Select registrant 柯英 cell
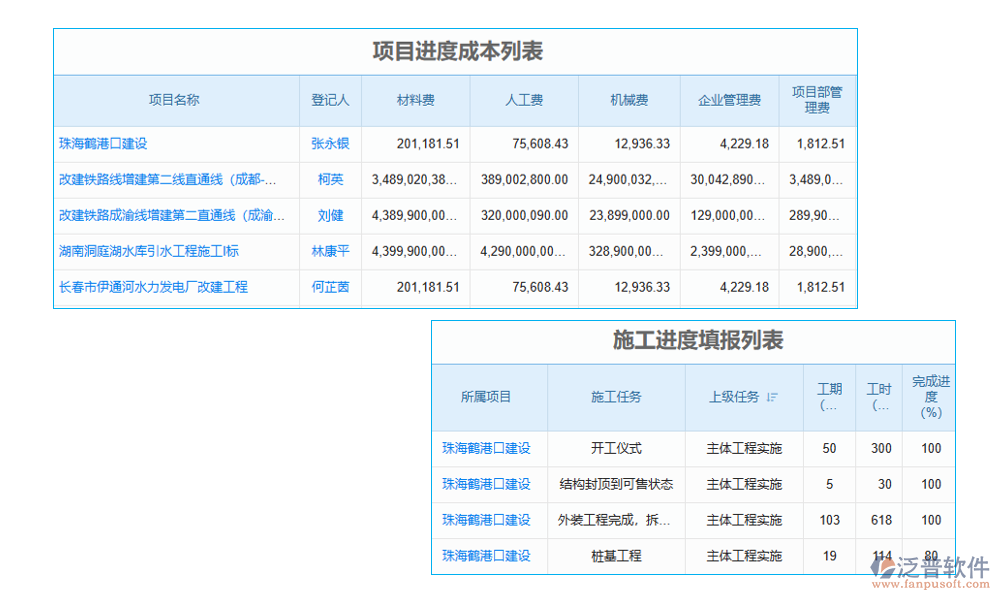The image size is (1000, 600). (x=330, y=180)
